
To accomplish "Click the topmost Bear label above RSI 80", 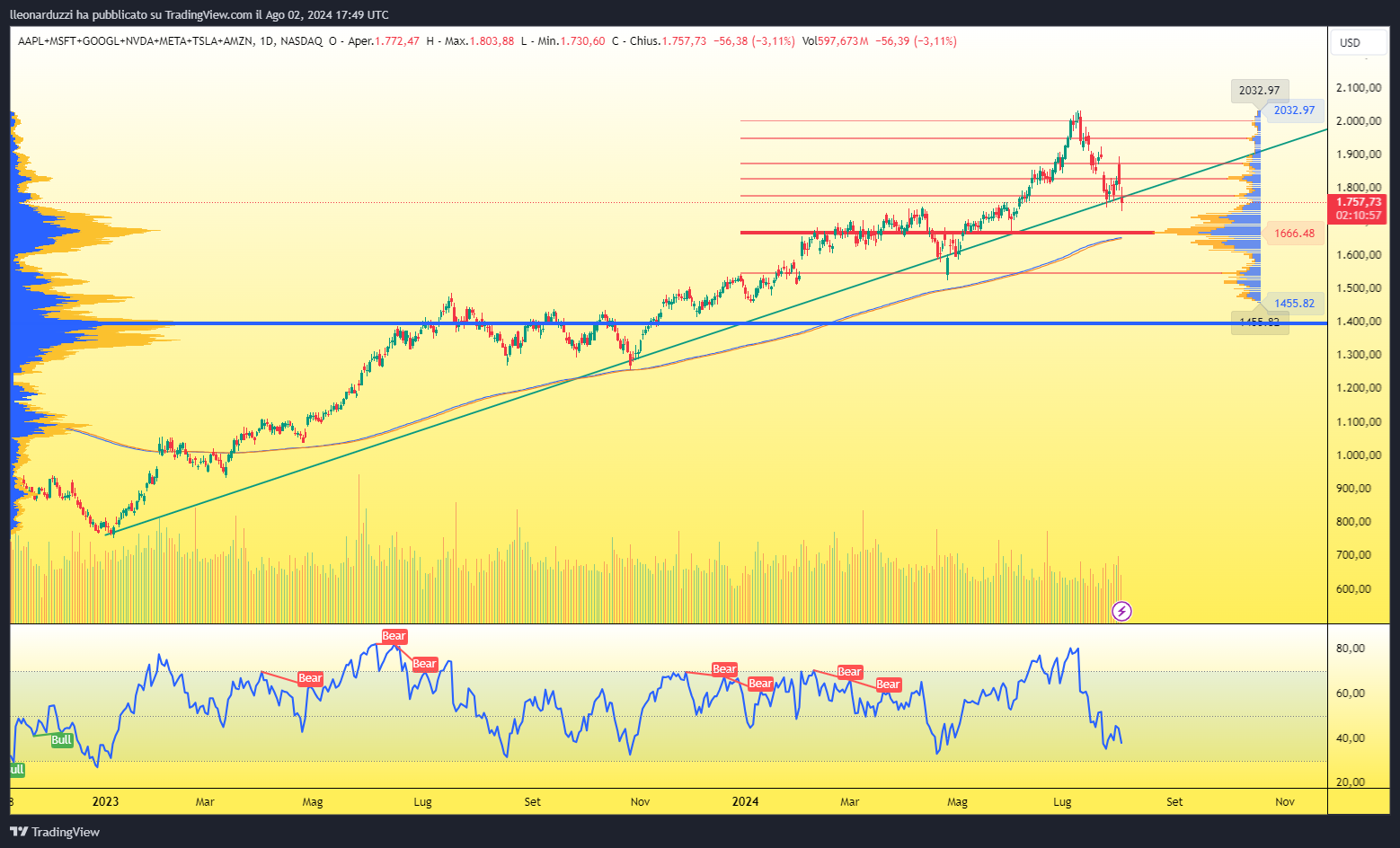I will [394, 636].
